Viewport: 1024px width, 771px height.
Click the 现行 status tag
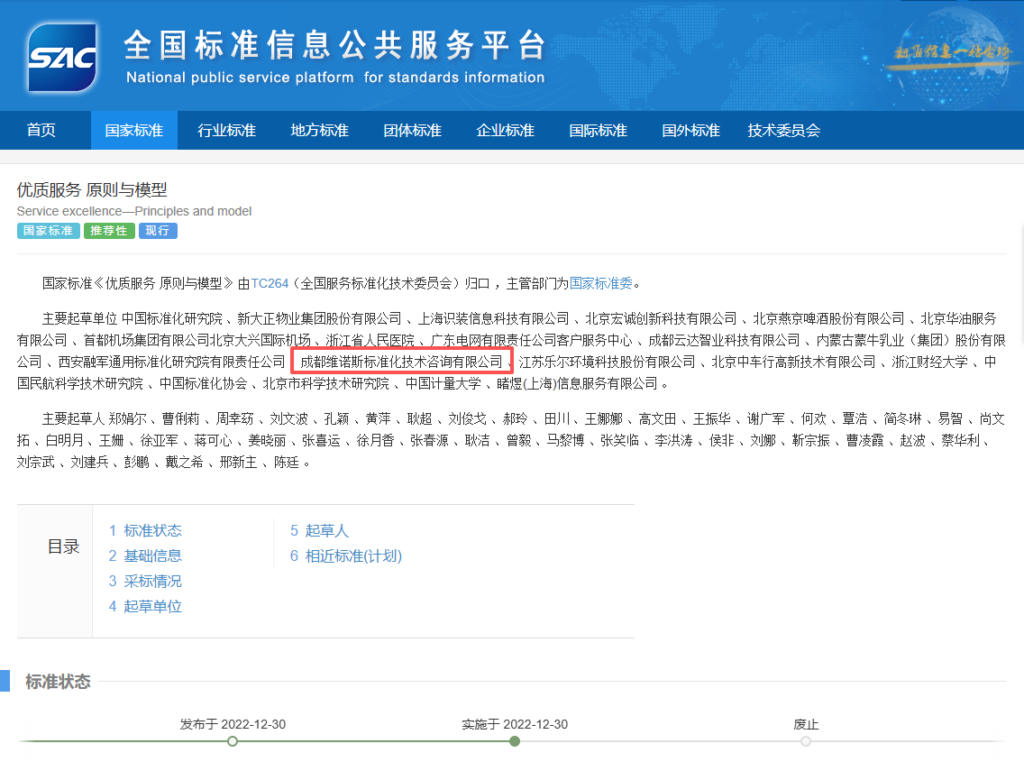point(157,230)
